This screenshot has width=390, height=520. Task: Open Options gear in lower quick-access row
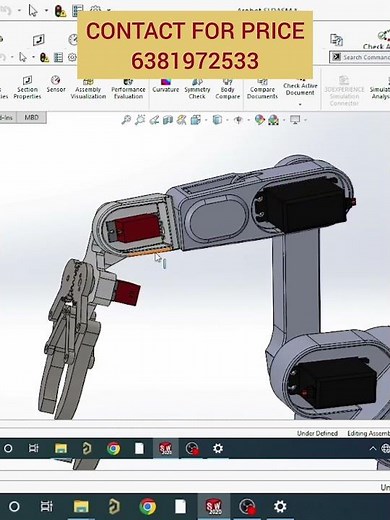[72, 58]
